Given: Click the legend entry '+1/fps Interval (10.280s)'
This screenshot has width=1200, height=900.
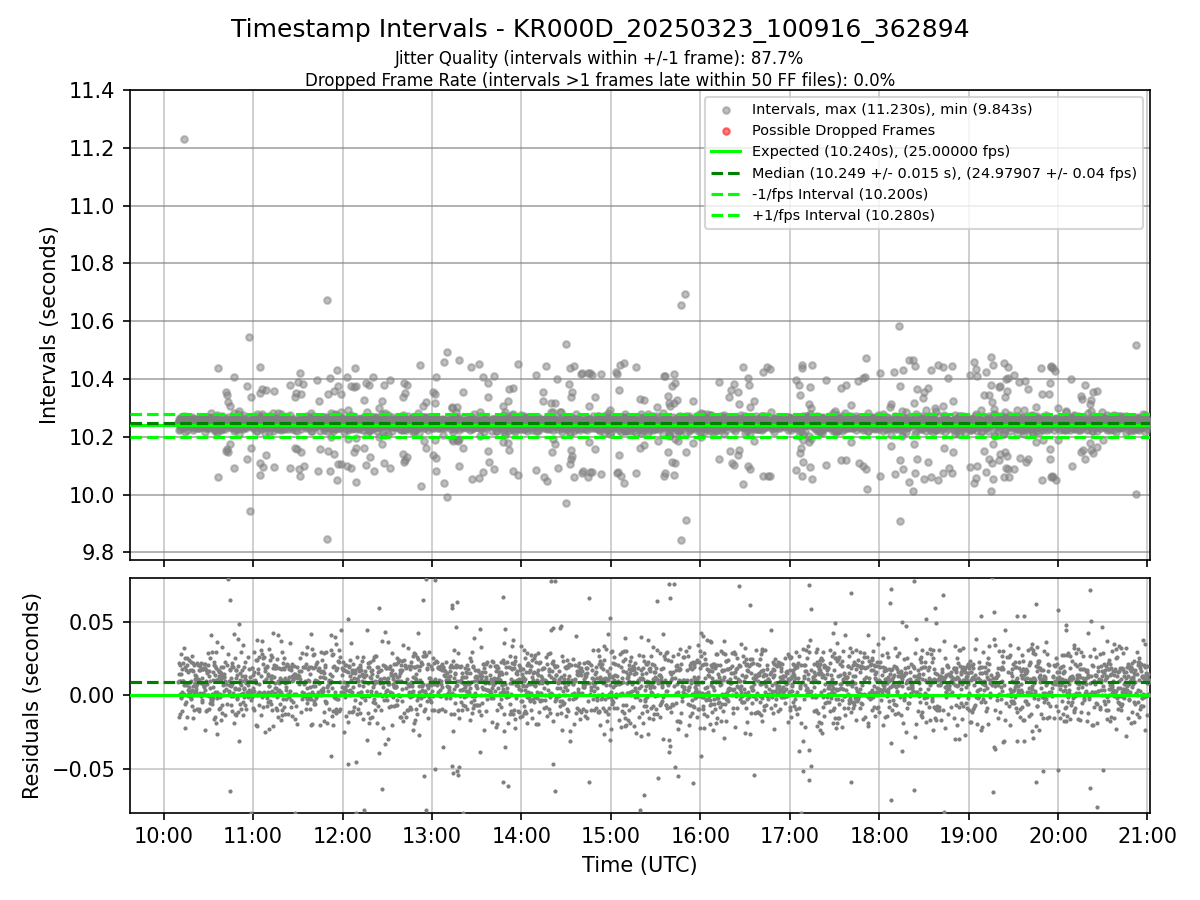Looking at the screenshot, I should (843, 214).
